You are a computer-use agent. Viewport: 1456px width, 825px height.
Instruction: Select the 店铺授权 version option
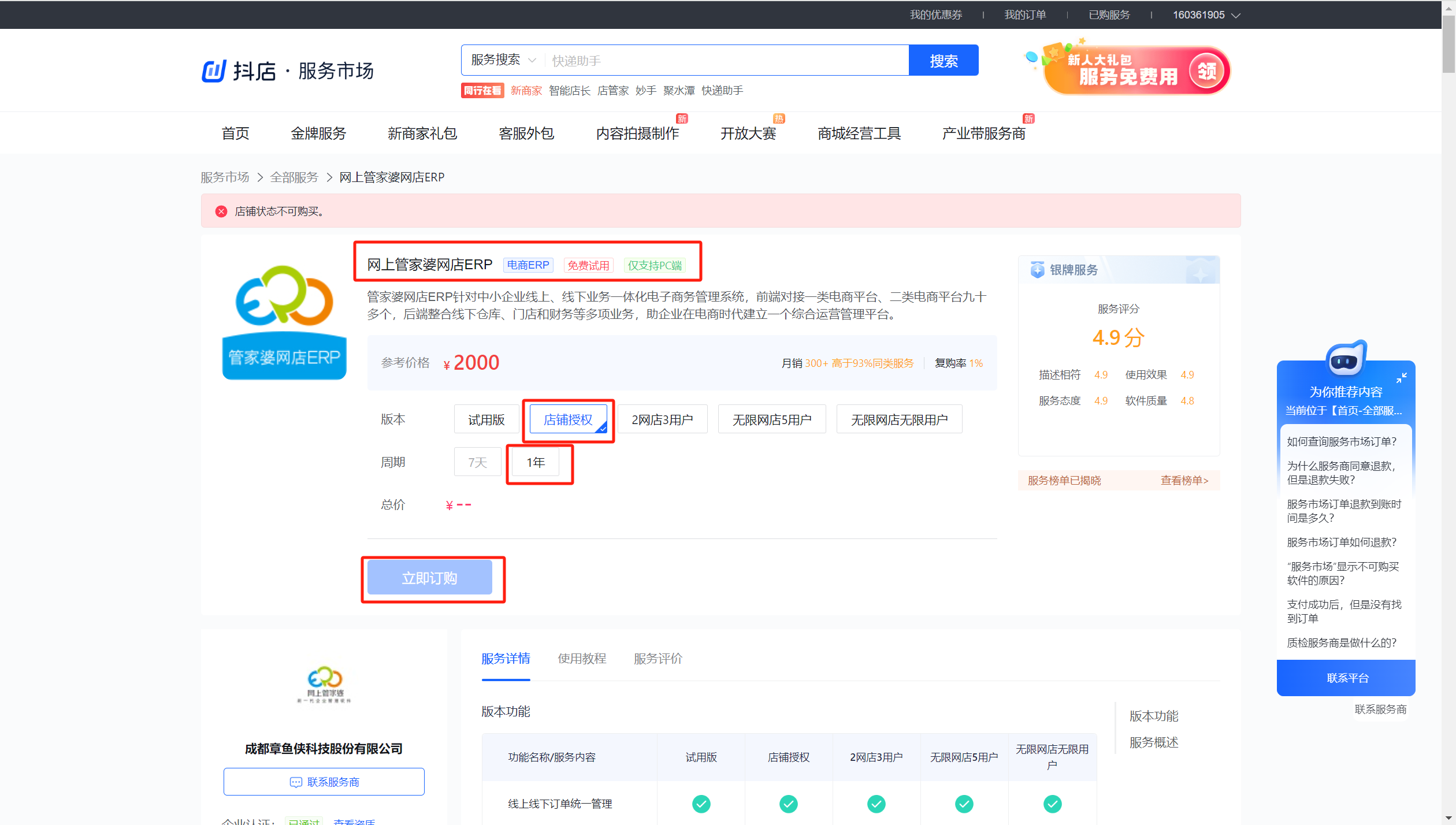(x=568, y=419)
